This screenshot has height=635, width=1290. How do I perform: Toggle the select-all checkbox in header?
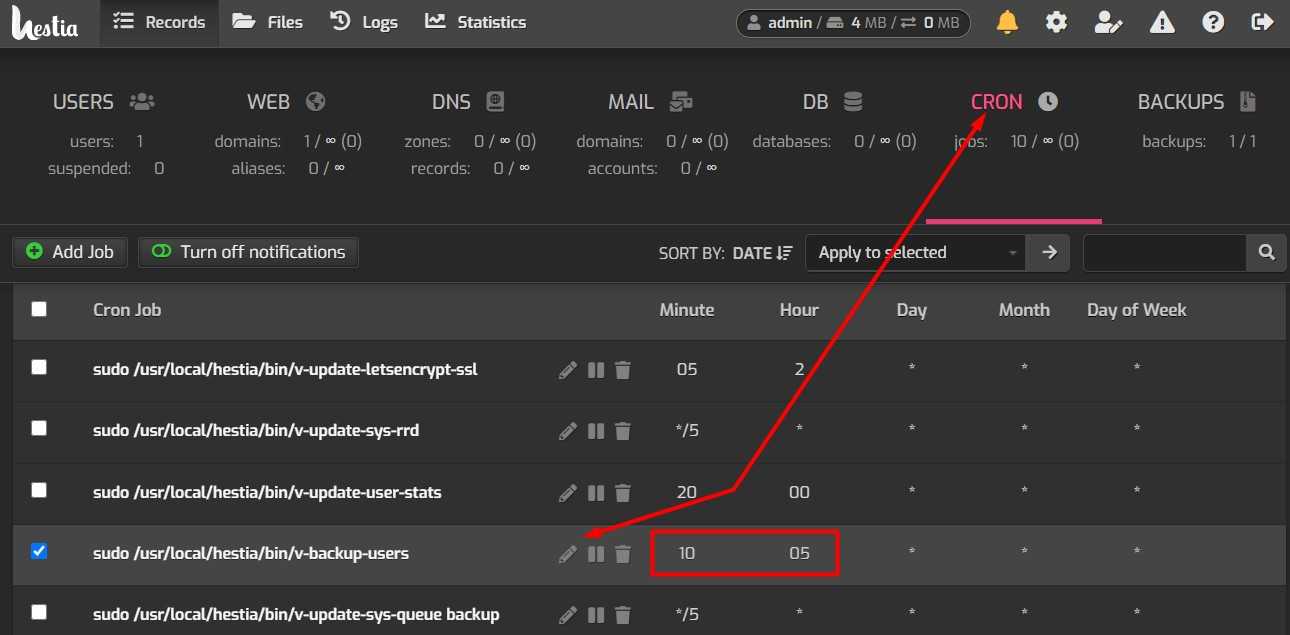coord(39,309)
